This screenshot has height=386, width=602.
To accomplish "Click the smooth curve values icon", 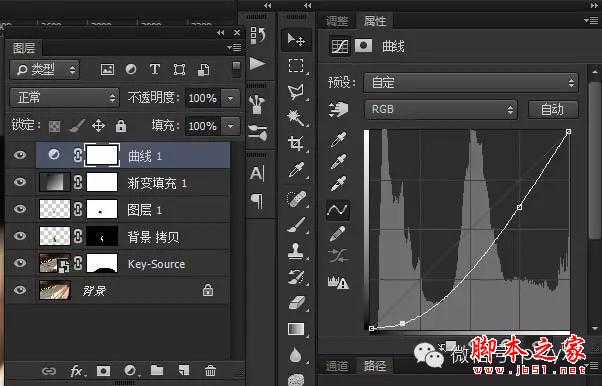I will point(338,256).
